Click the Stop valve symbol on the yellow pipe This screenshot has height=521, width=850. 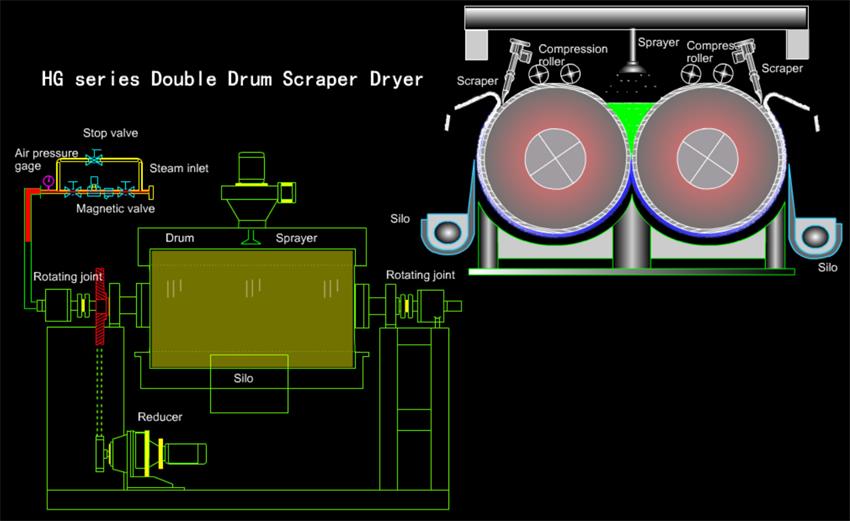tap(94, 158)
